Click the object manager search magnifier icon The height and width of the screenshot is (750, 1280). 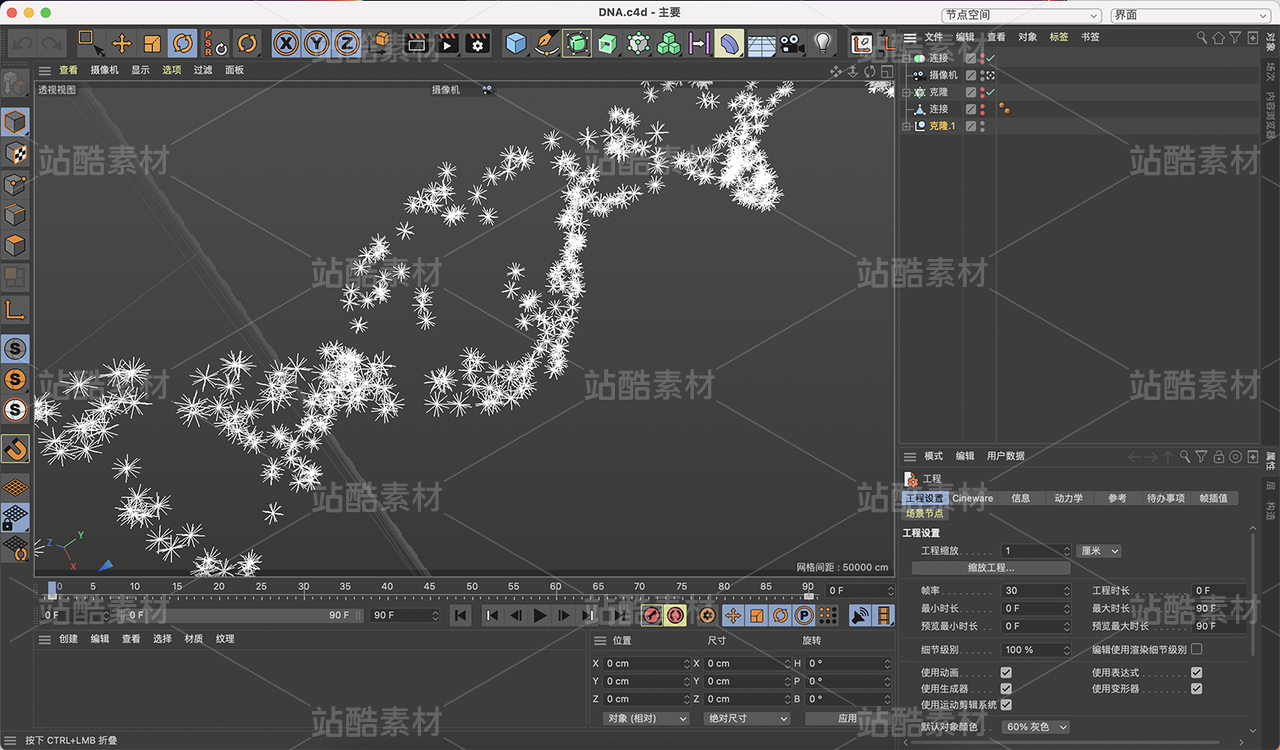[1202, 37]
